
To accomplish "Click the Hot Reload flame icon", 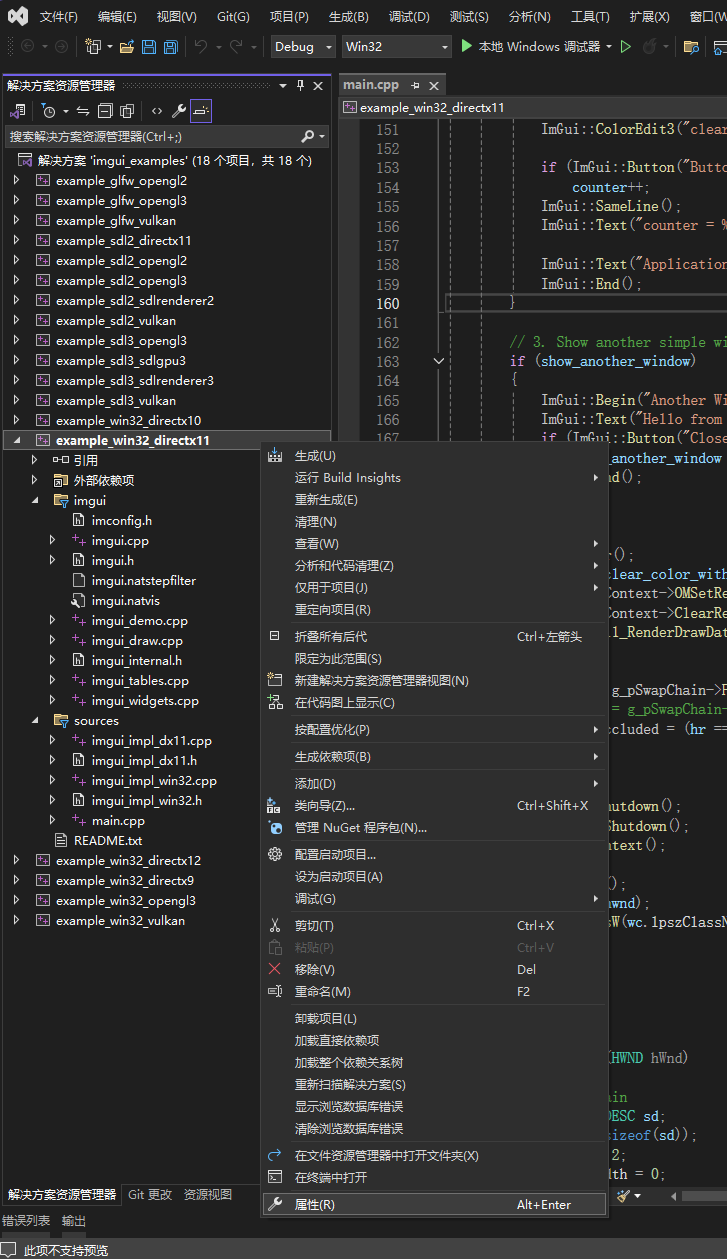I will 650,47.
